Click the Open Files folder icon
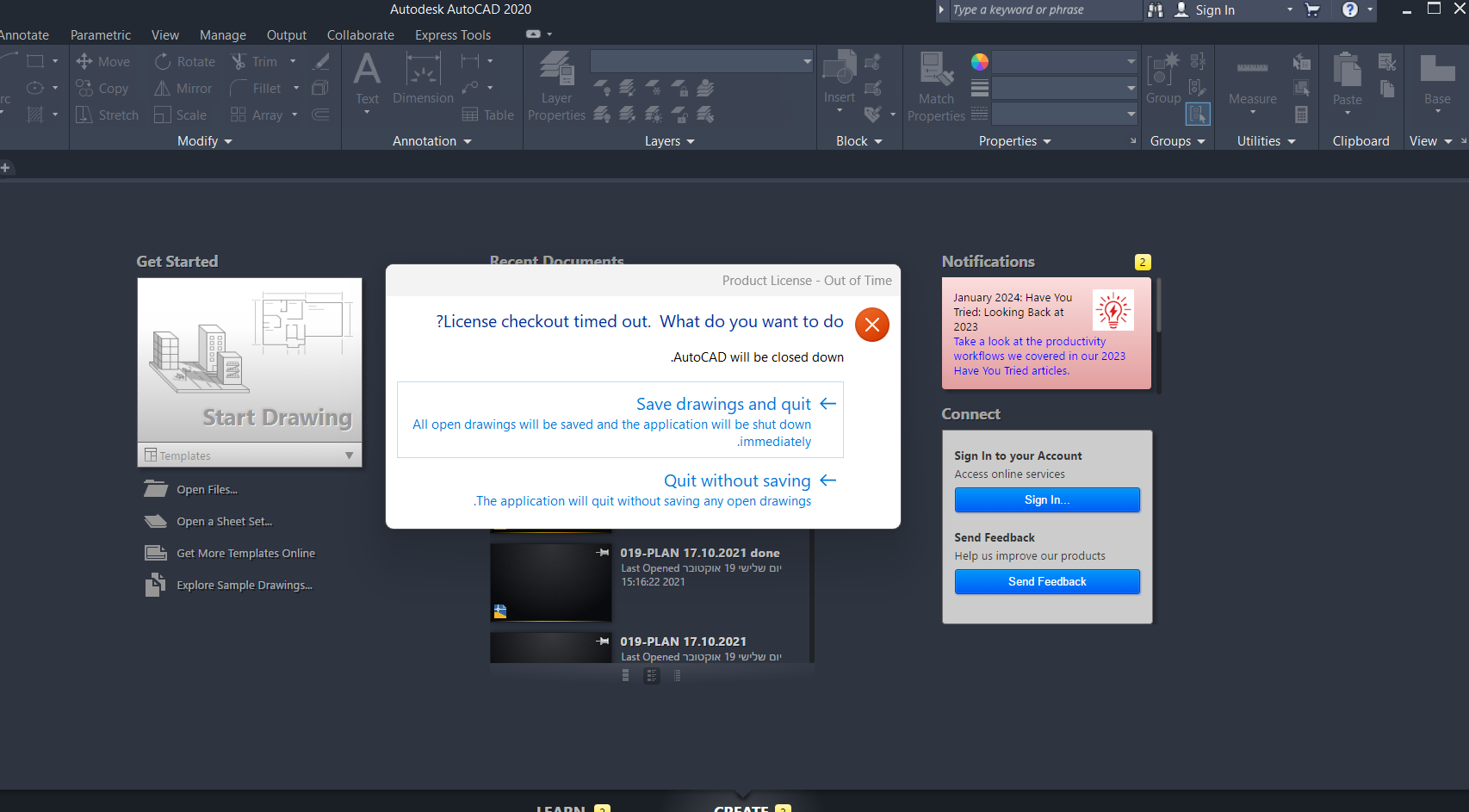This screenshot has height=812, width=1469. click(x=156, y=489)
